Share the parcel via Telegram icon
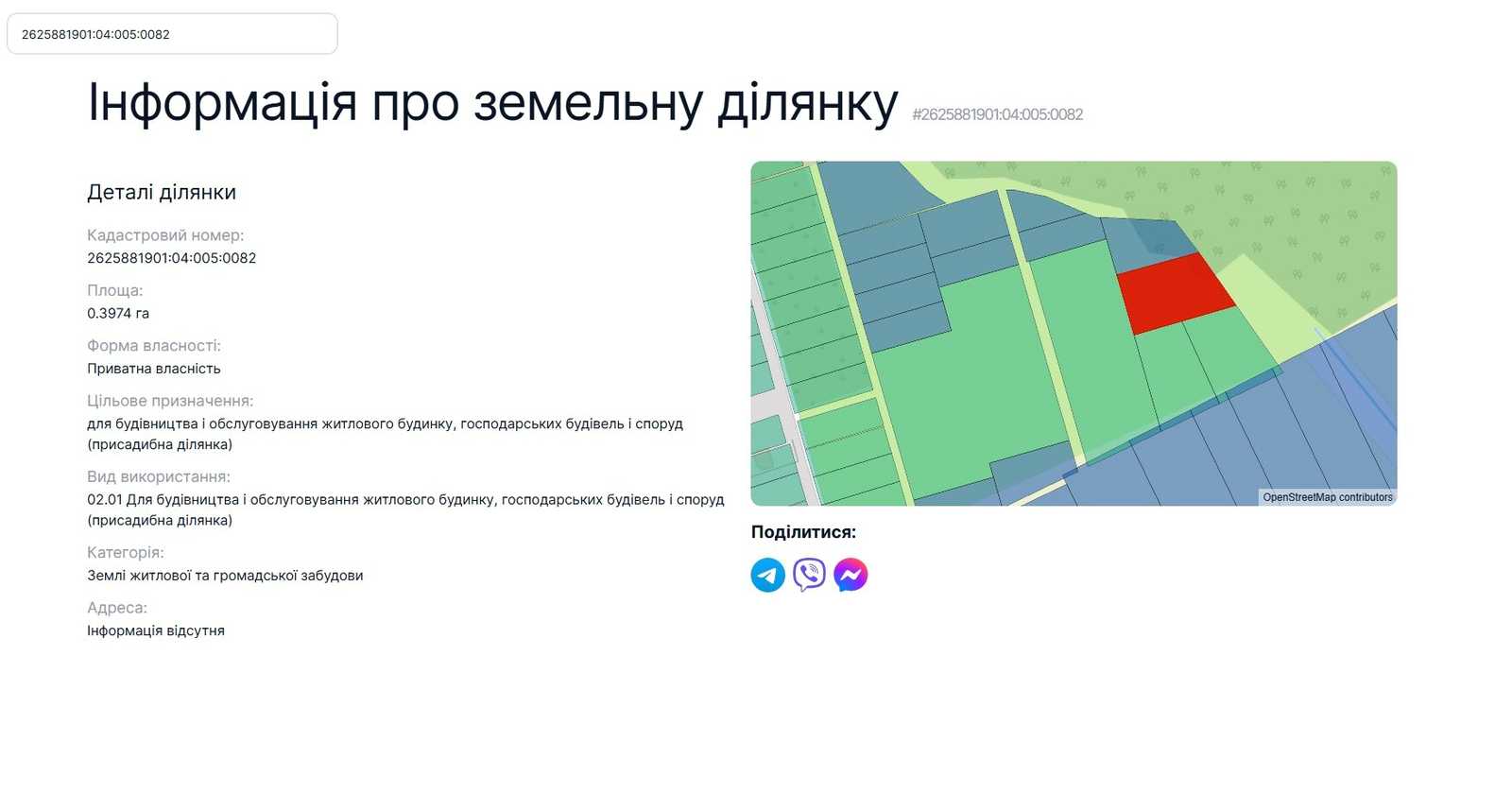The width and height of the screenshot is (1512, 794). (767, 575)
